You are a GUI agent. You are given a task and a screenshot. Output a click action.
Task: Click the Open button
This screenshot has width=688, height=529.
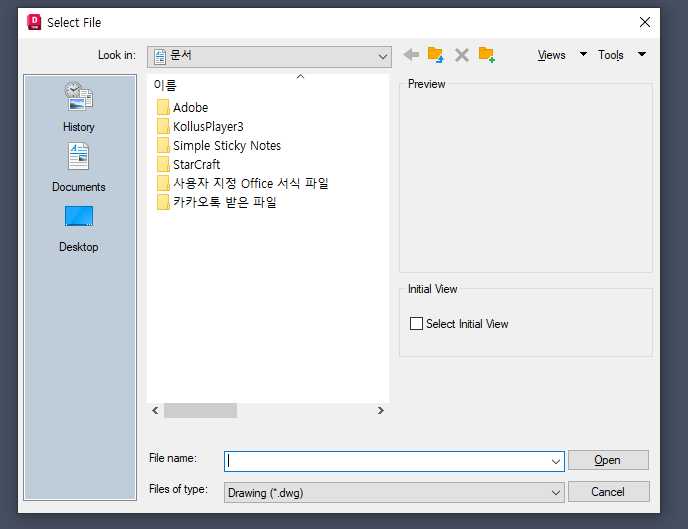[608, 460]
